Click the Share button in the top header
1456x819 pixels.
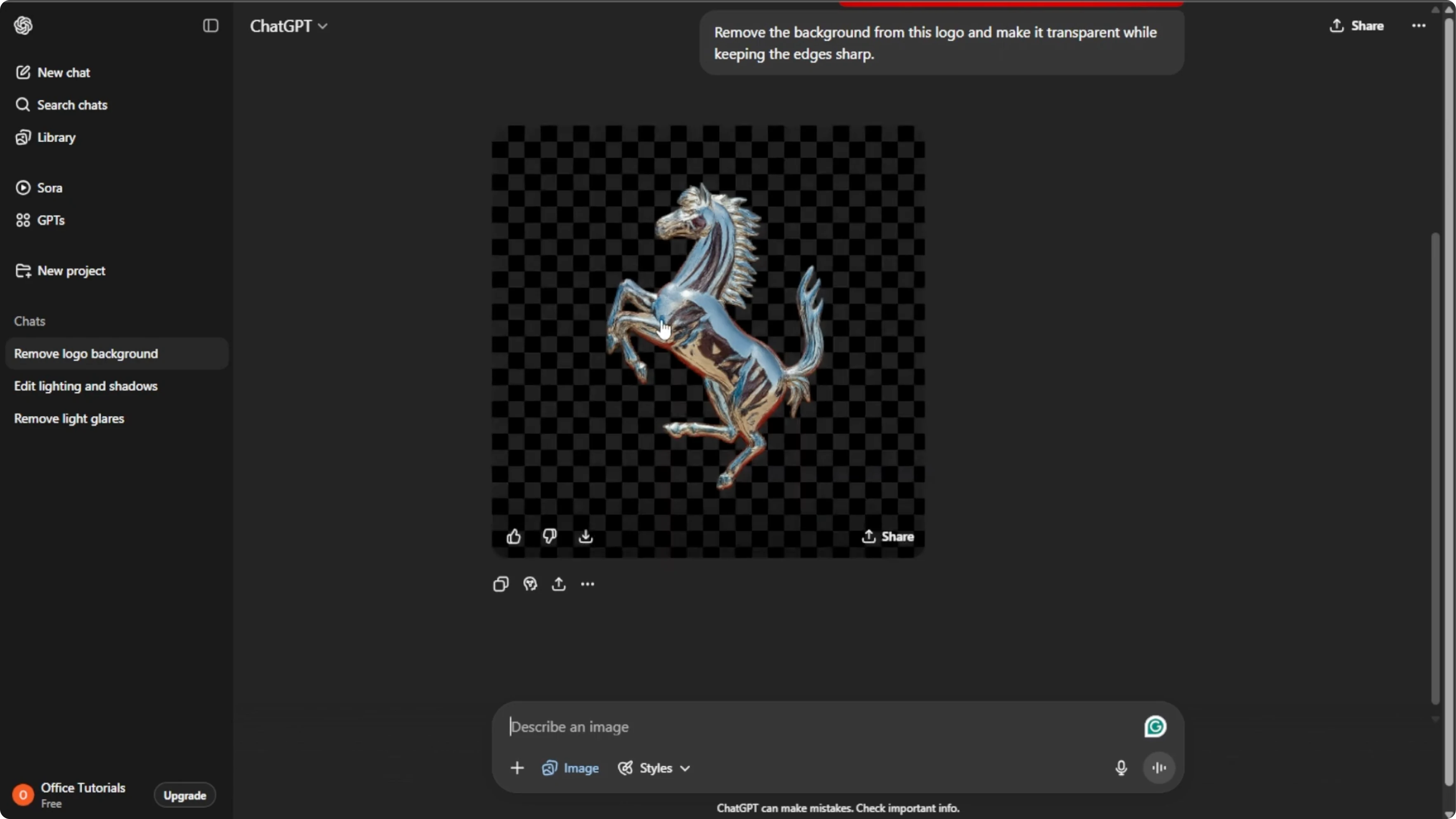click(1356, 26)
